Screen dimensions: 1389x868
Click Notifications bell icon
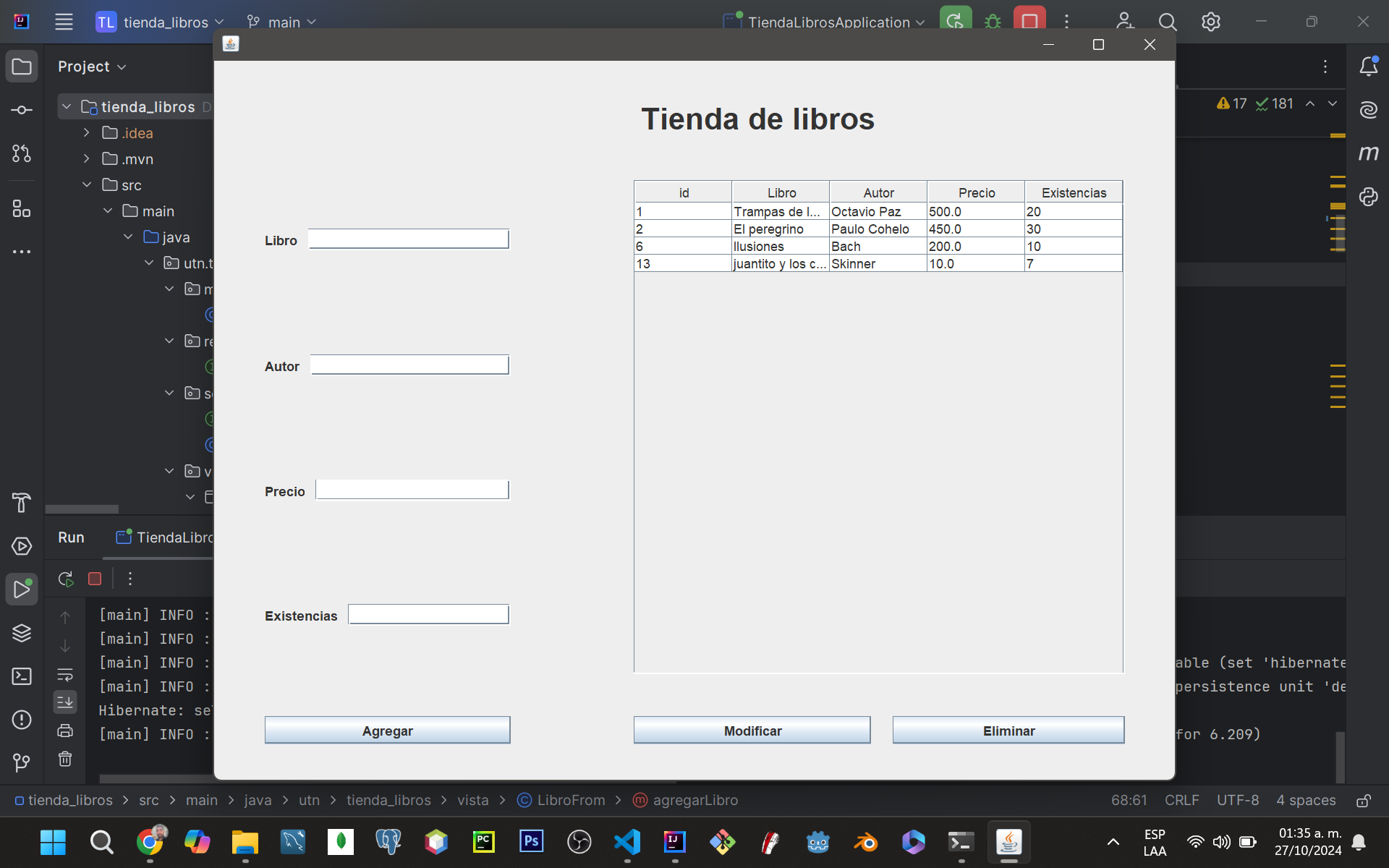(1368, 67)
